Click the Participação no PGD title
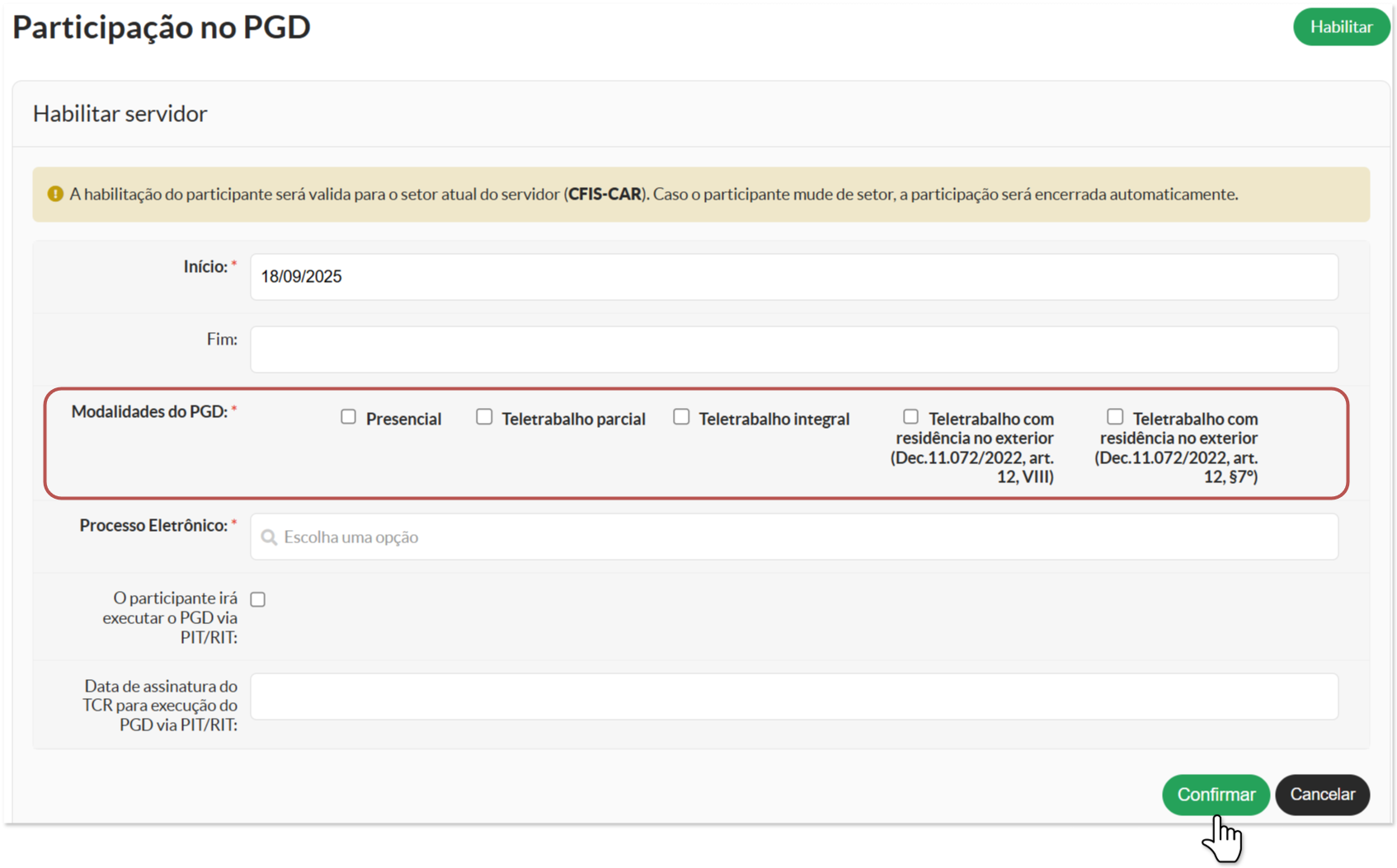Image resolution: width=1397 pixels, height=868 pixels. tap(162, 27)
